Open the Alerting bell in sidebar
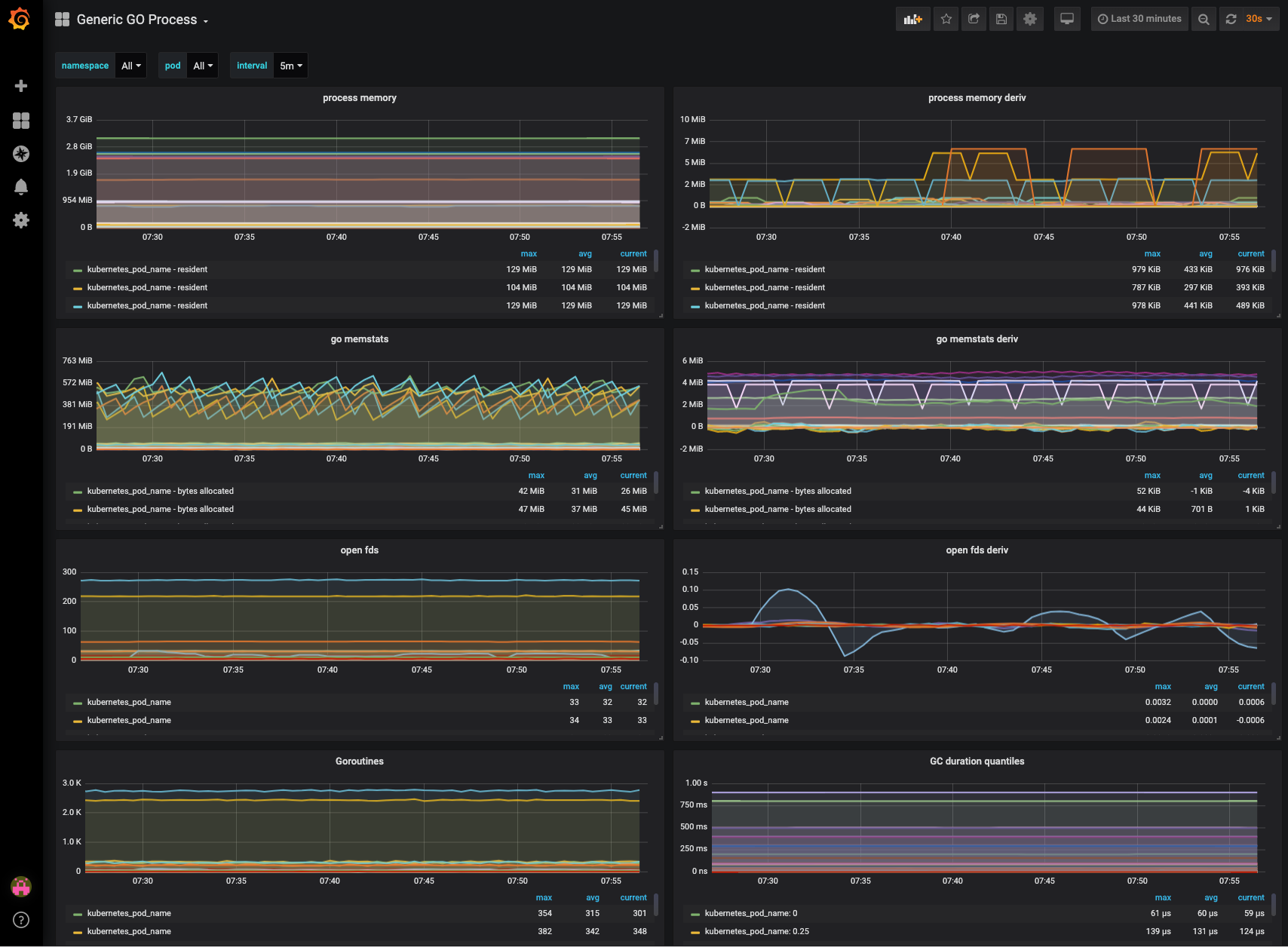 pos(21,187)
